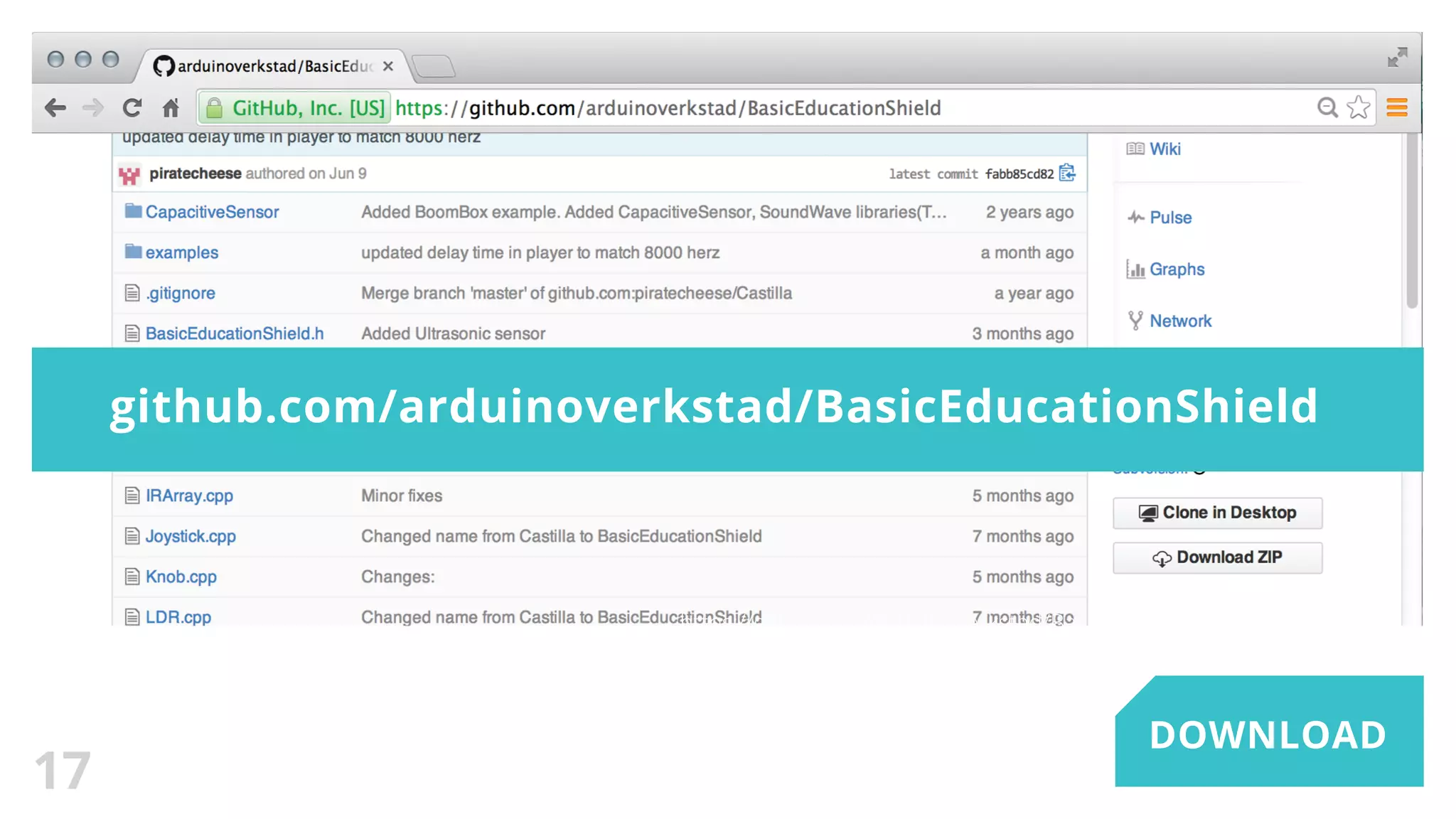The height and width of the screenshot is (819, 1456).
Task: Click the Wiki book icon
Action: coord(1135,149)
